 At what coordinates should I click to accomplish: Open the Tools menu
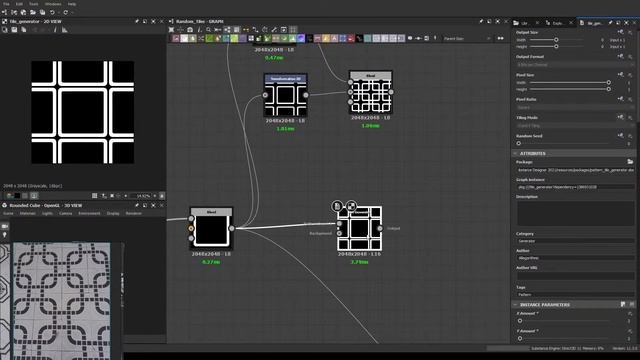(x=33, y=4)
